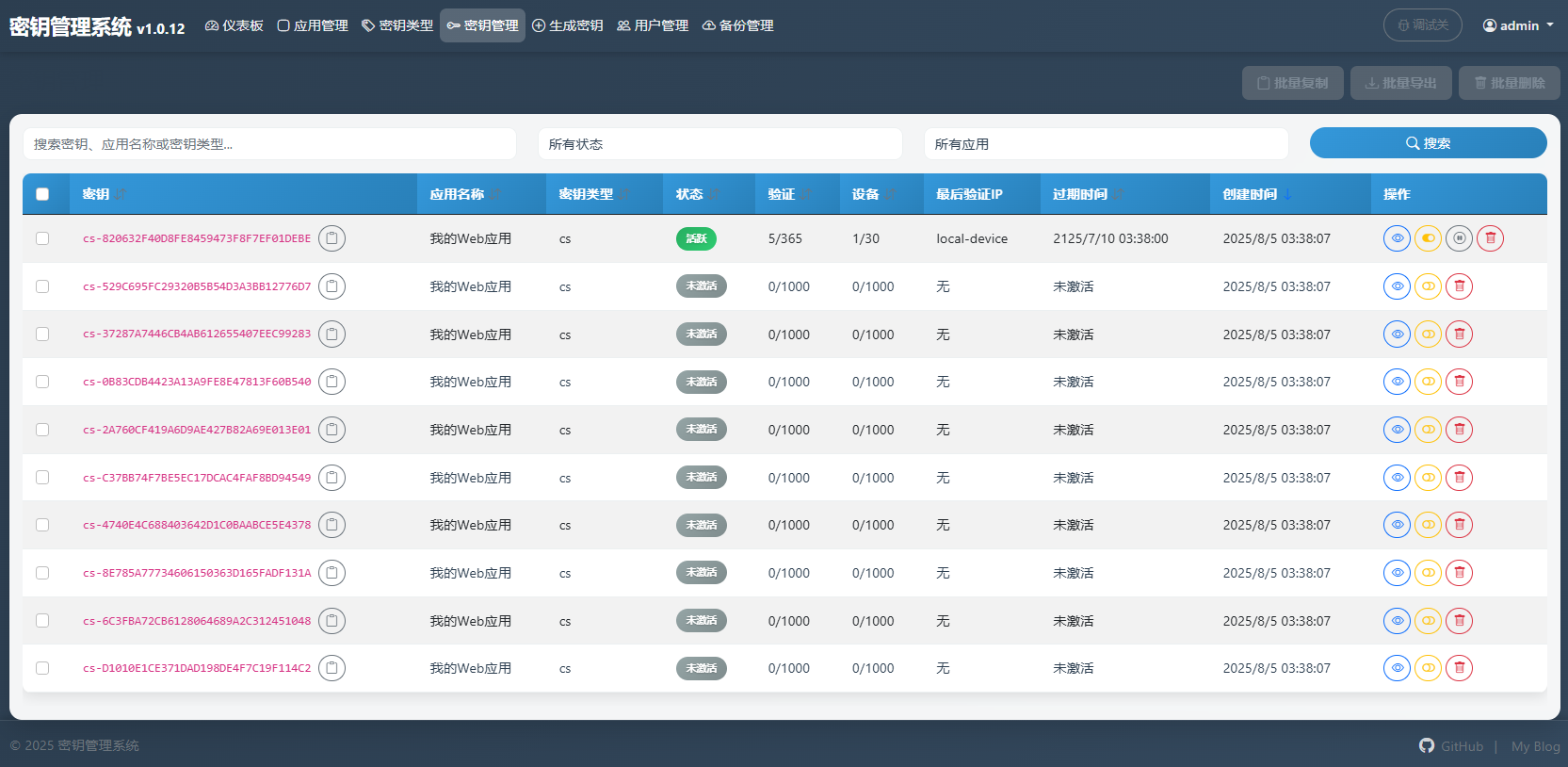
Task: Toggle status switch for key cs-529C695FC293
Action: pos(1428,286)
